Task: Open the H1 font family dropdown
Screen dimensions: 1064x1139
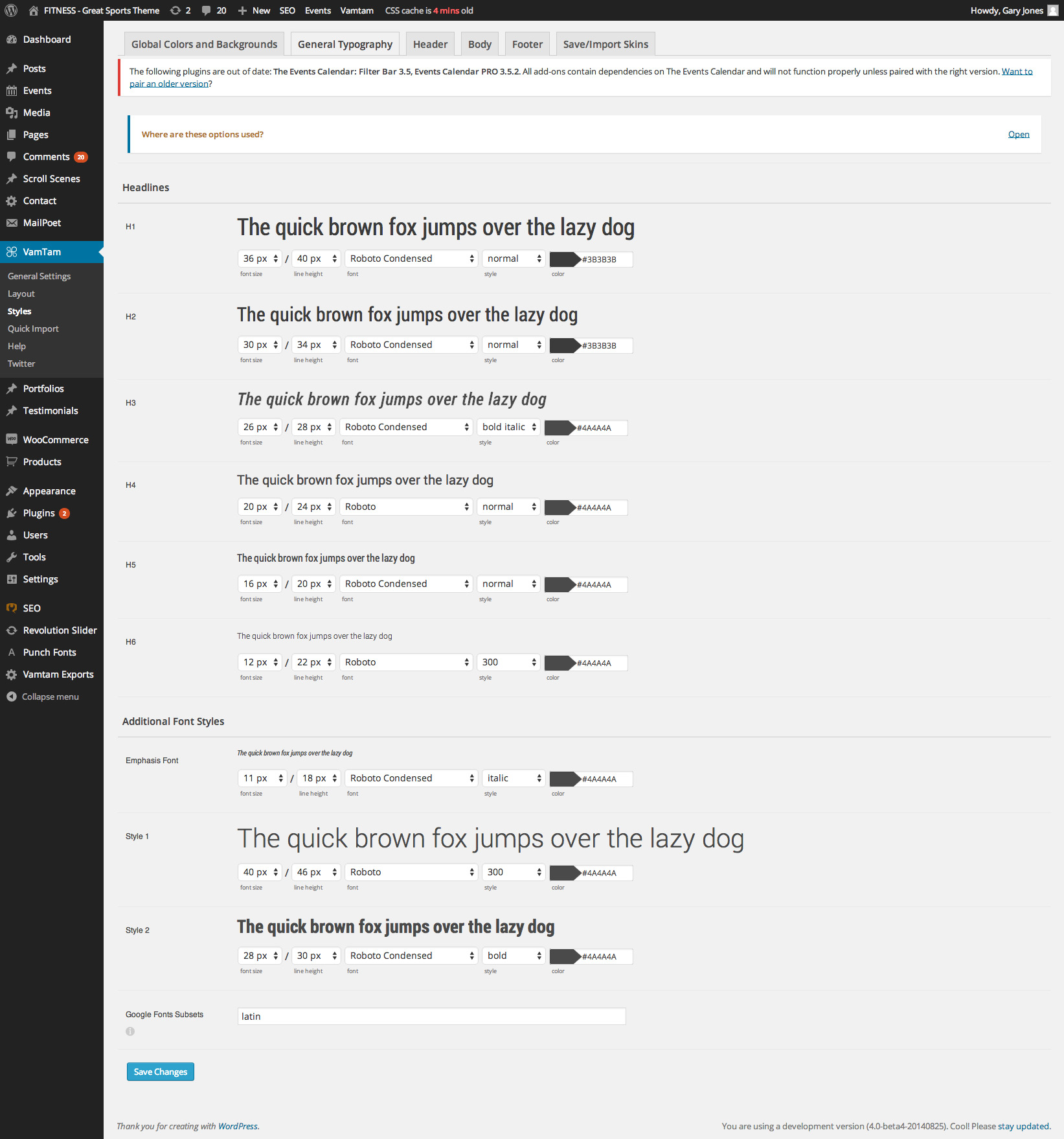Action: point(411,259)
